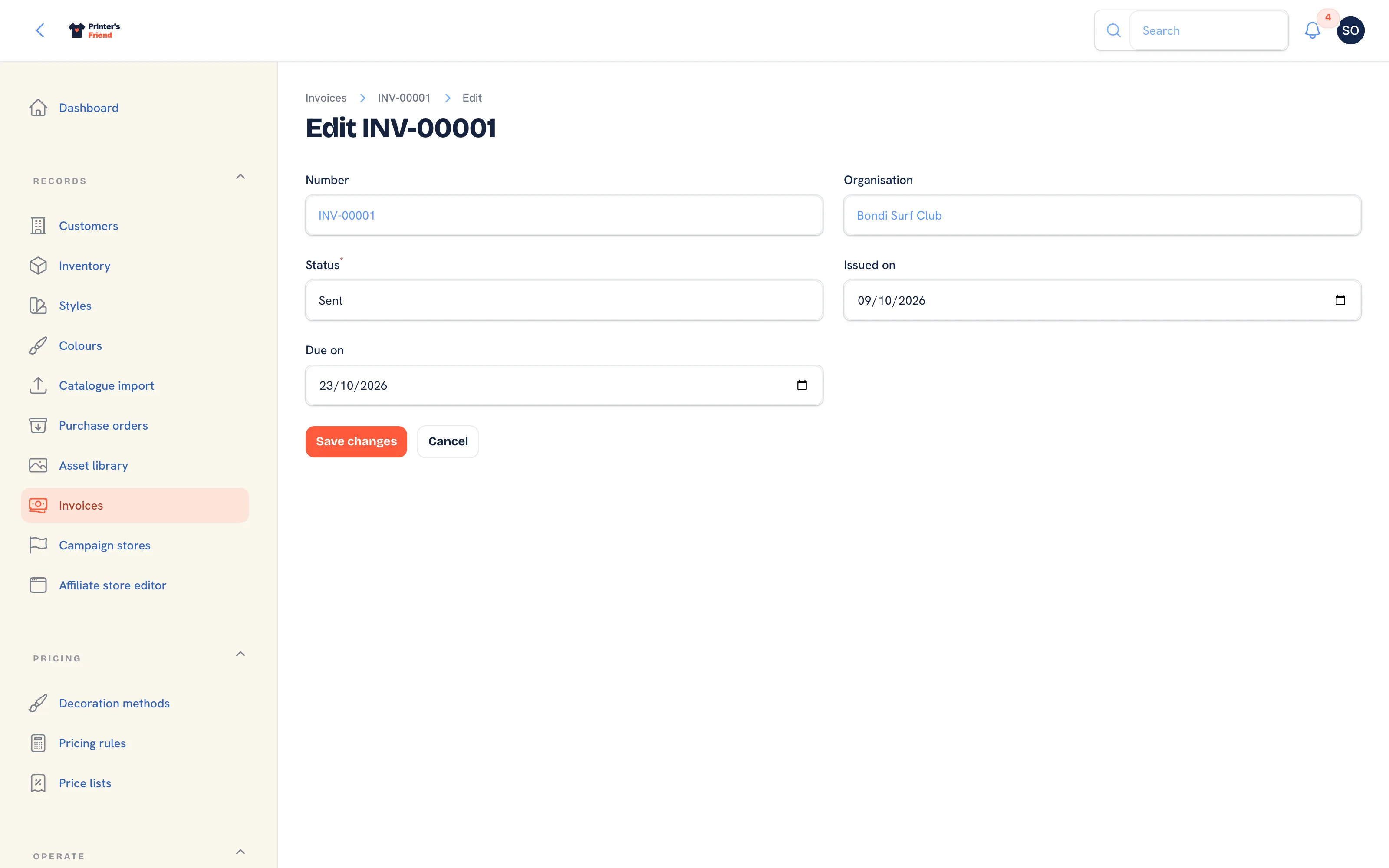Open Invoices in the sidebar
Screen dimensions: 1389x868
pyautogui.click(x=135, y=505)
